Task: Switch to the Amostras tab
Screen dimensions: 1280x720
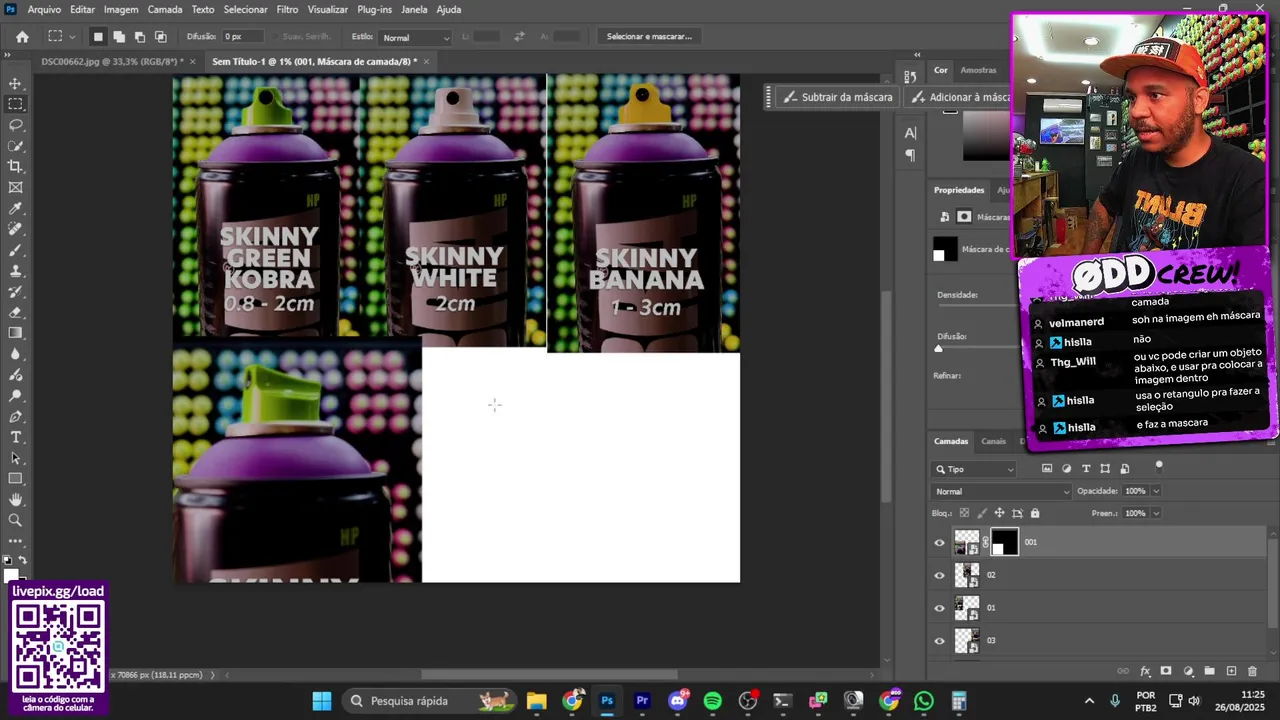Action: click(x=978, y=70)
